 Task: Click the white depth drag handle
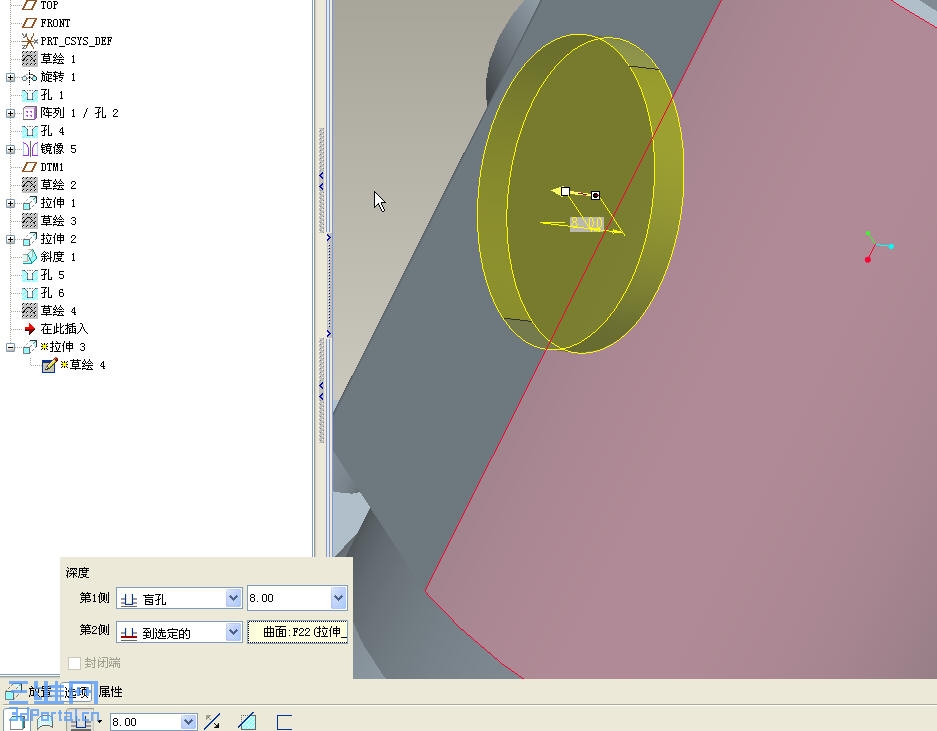click(565, 191)
